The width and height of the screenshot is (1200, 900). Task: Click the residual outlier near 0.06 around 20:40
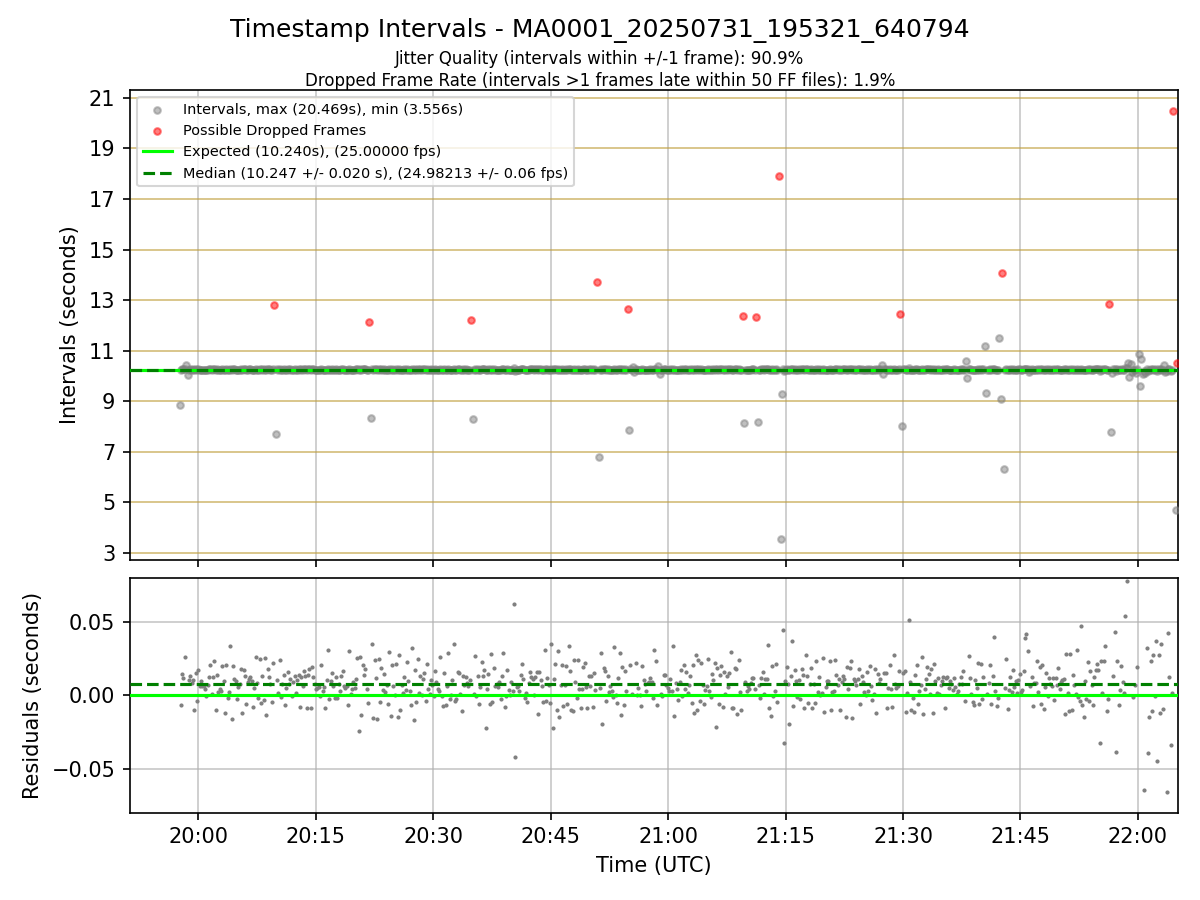coord(514,604)
